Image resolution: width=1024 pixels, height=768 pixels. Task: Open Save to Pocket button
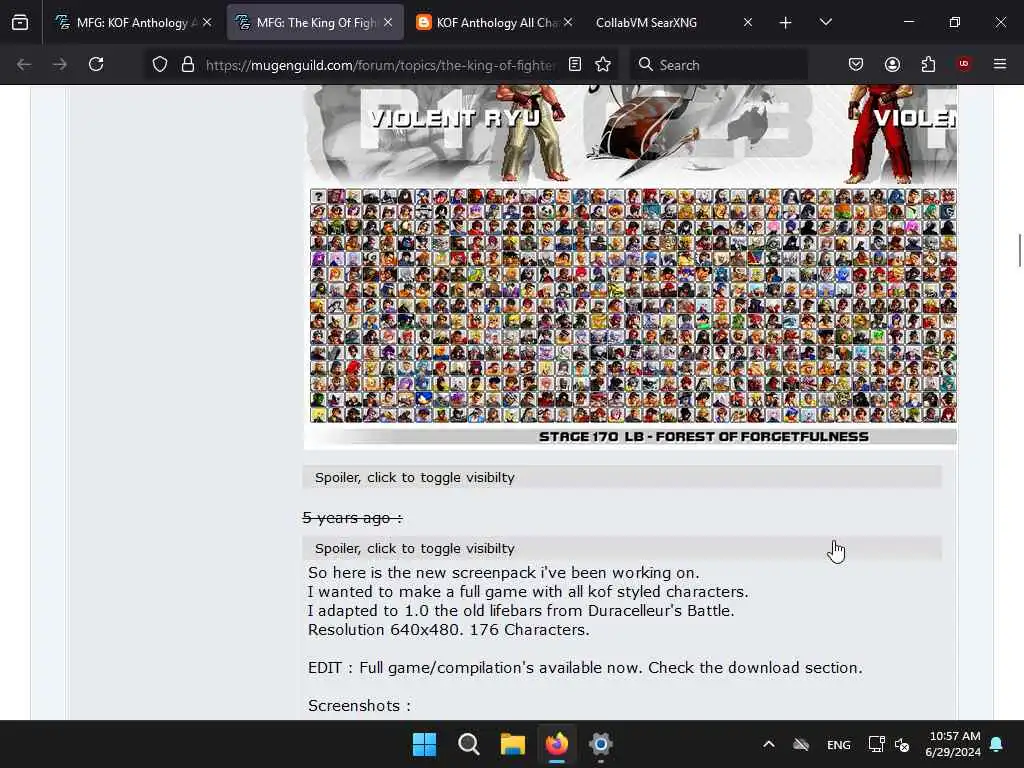coord(856,65)
